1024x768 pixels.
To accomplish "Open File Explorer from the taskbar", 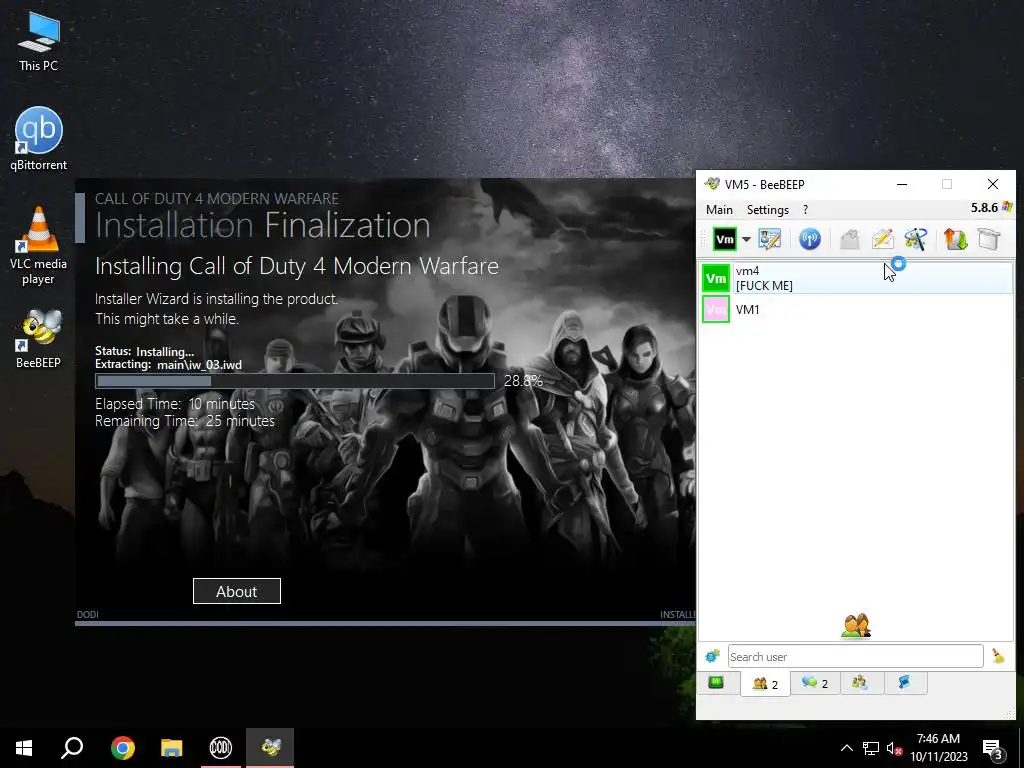I will click(171, 748).
